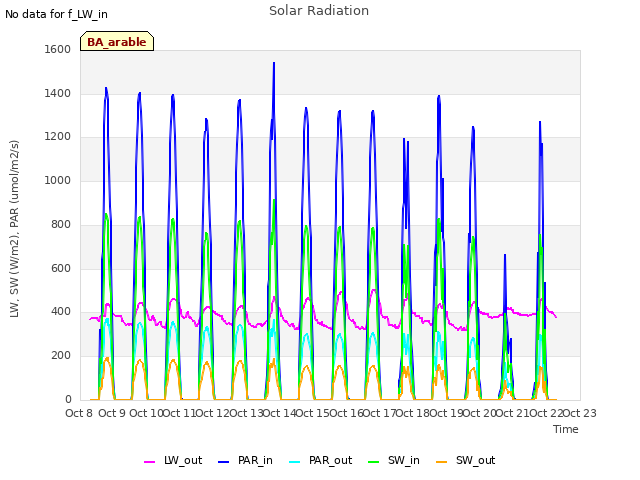Viewport: 640px width, 480px height.
Task: Click the Oct 8 x-axis label
Action: pos(79,413)
